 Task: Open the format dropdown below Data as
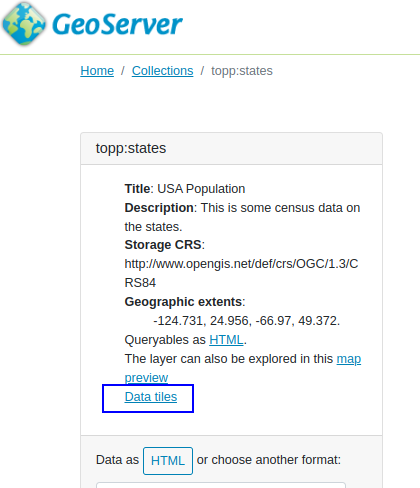pyautogui.click(x=221, y=485)
